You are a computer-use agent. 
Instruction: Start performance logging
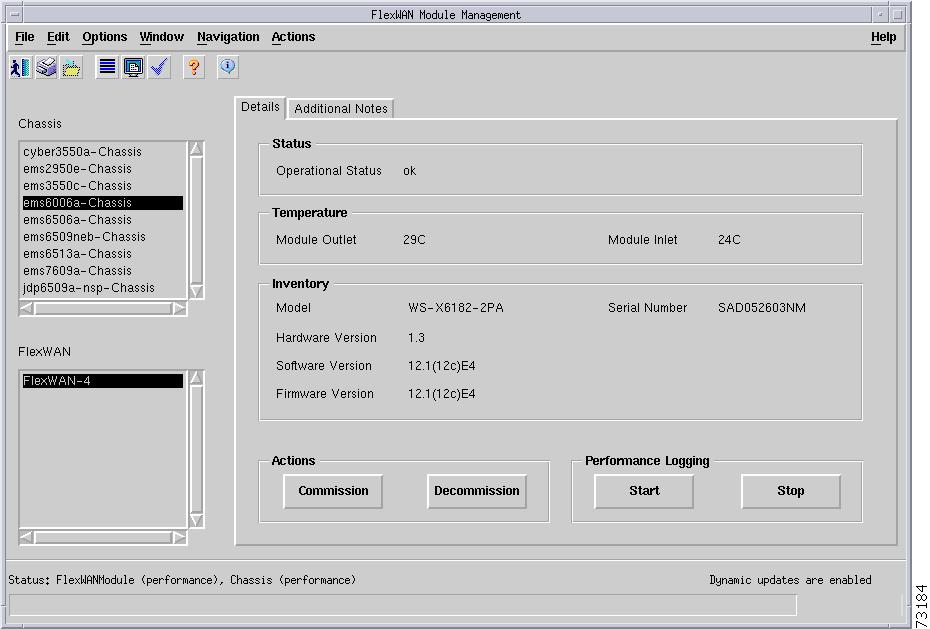click(x=644, y=491)
